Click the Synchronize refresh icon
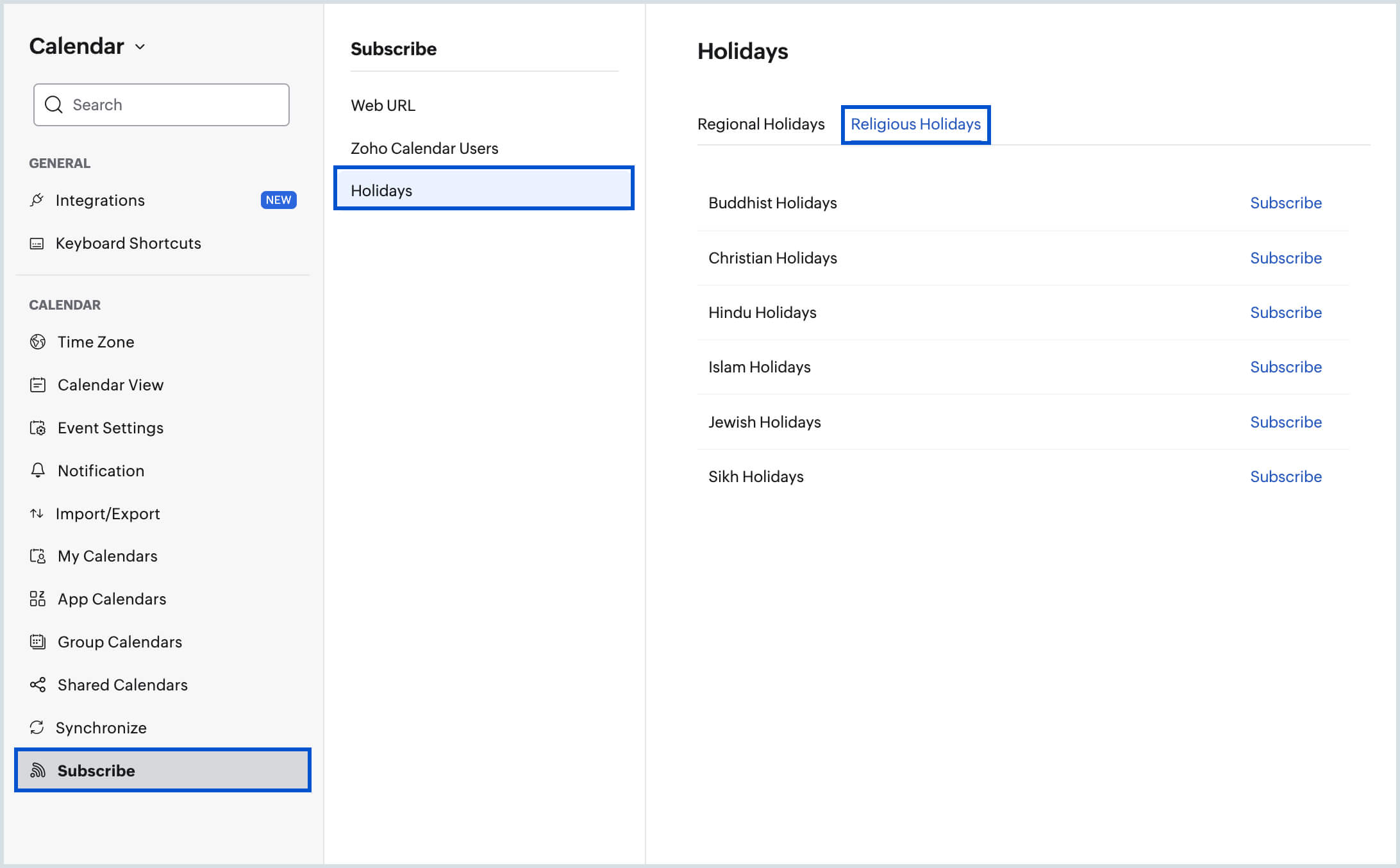1400x868 pixels. point(37,728)
